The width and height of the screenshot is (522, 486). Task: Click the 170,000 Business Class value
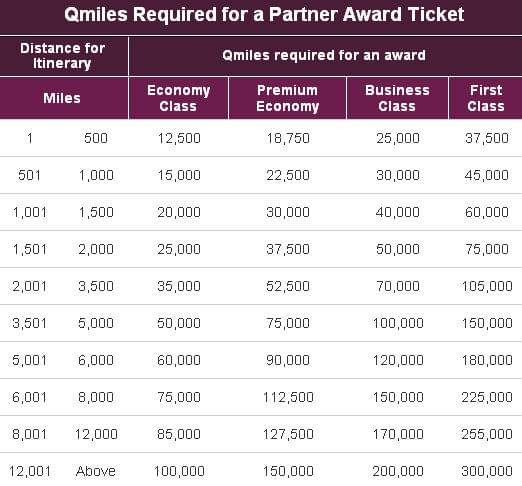click(x=398, y=434)
